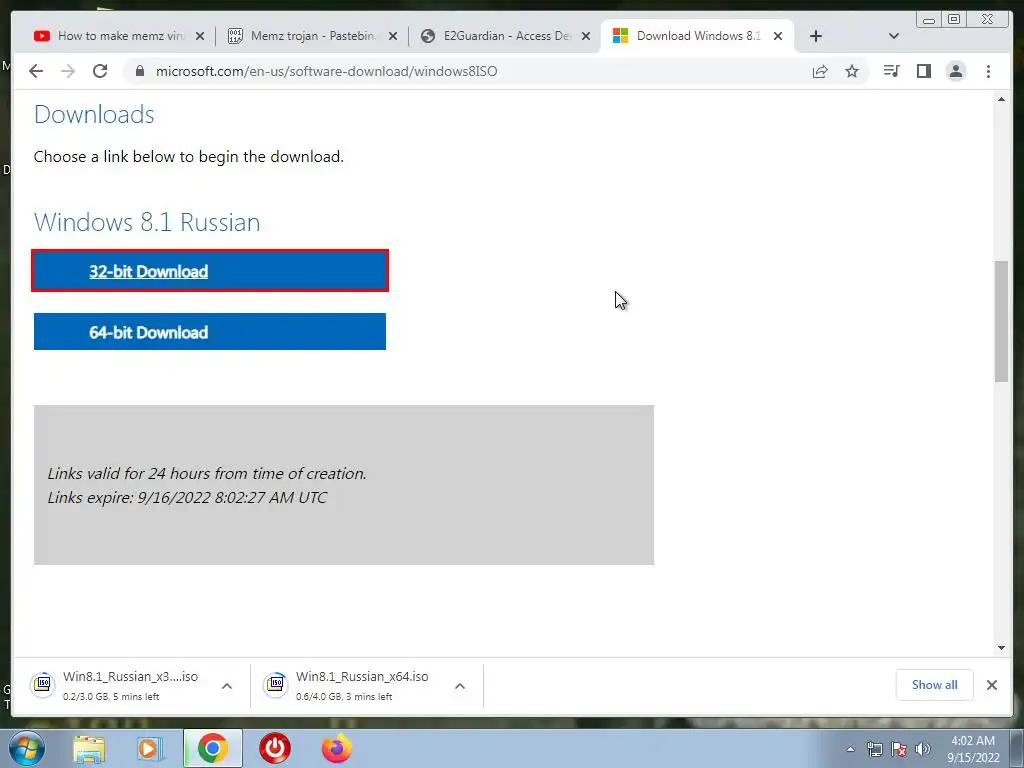Switch to E2Guardian Access Denied tab
1024x768 pixels.
504,36
